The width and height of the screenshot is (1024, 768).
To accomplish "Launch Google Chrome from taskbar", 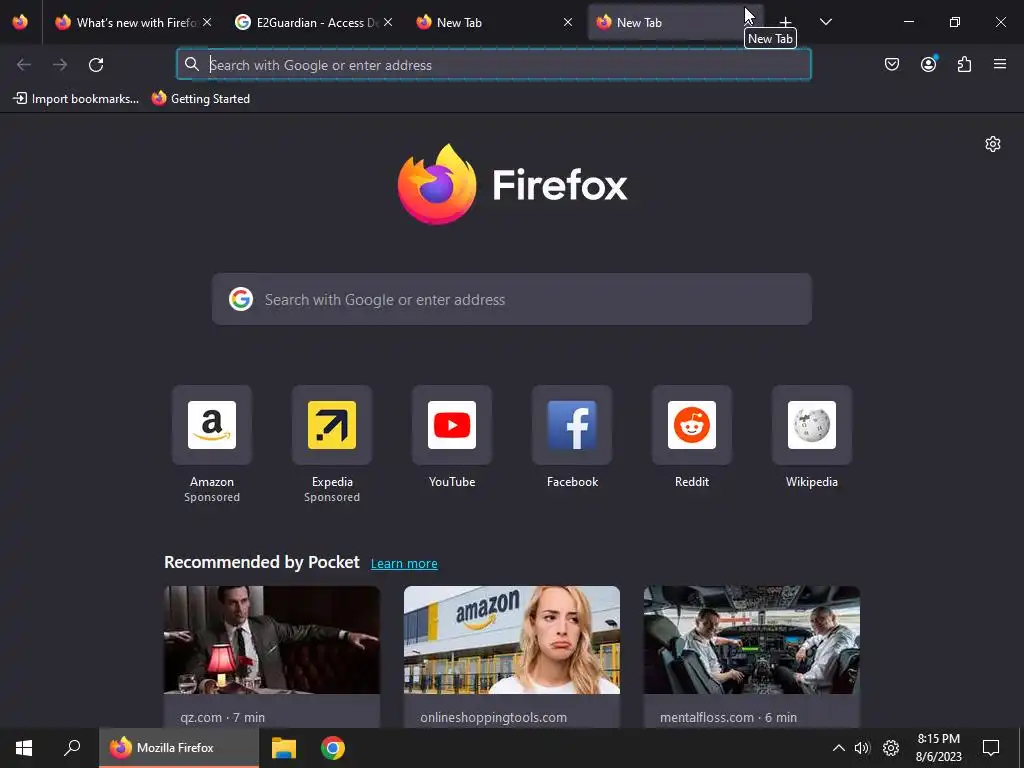I will 333,748.
